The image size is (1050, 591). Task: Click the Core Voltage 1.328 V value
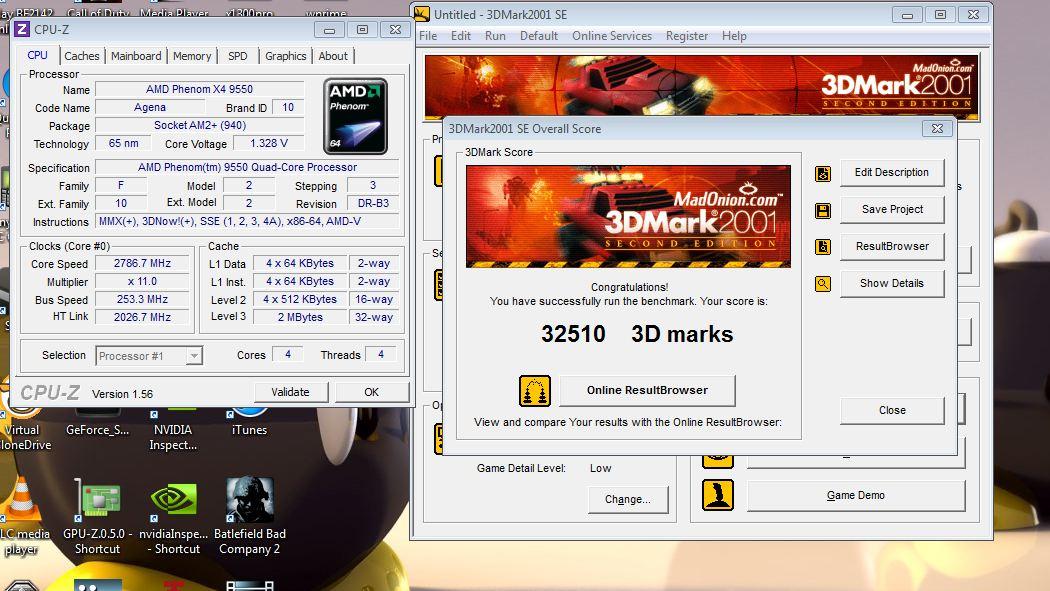coord(269,143)
